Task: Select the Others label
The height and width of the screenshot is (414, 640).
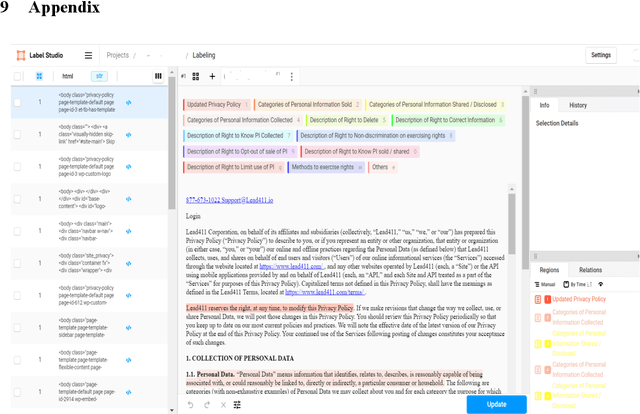Action: point(383,167)
